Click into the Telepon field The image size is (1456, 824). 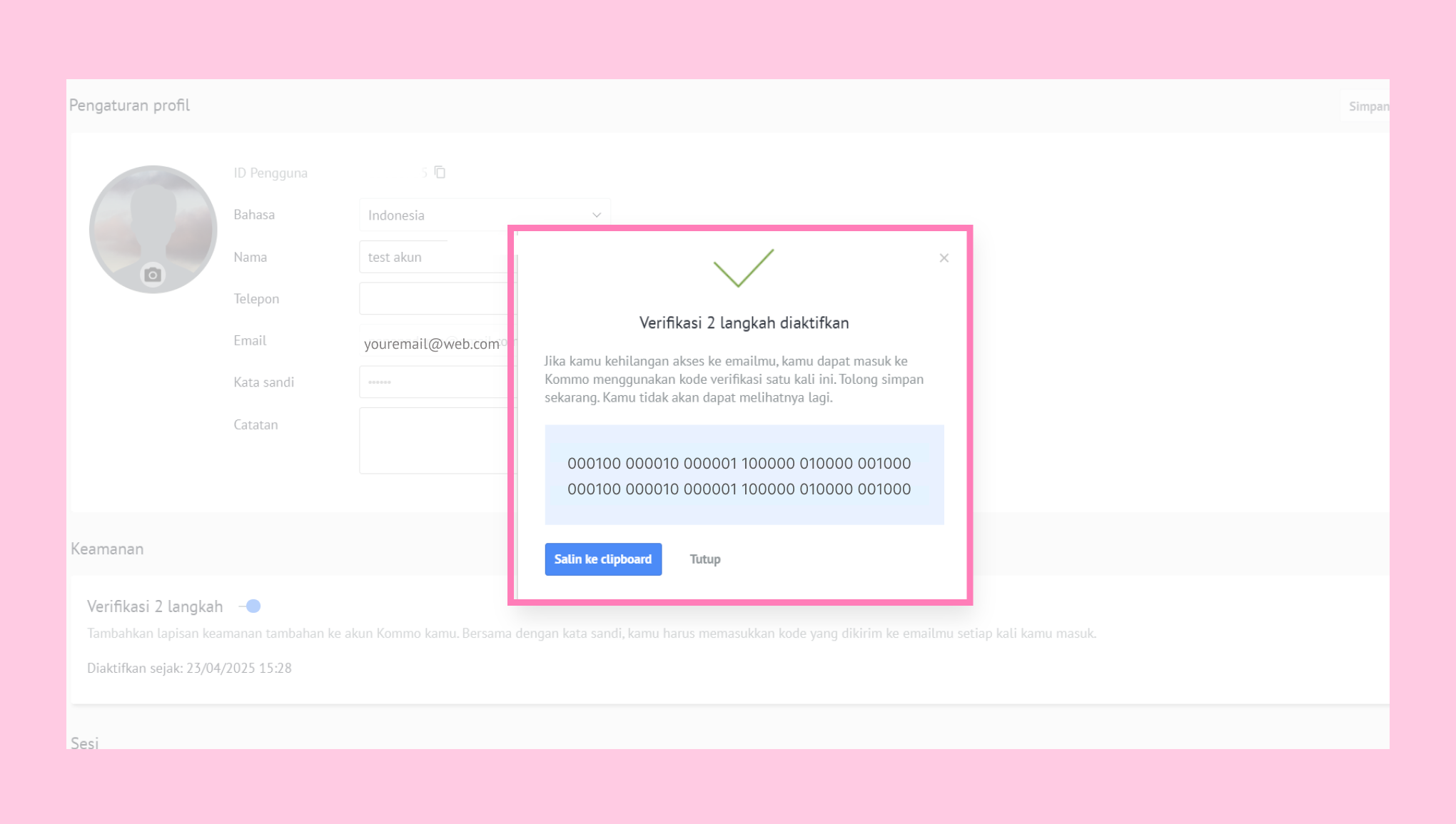pyautogui.click(x=435, y=299)
